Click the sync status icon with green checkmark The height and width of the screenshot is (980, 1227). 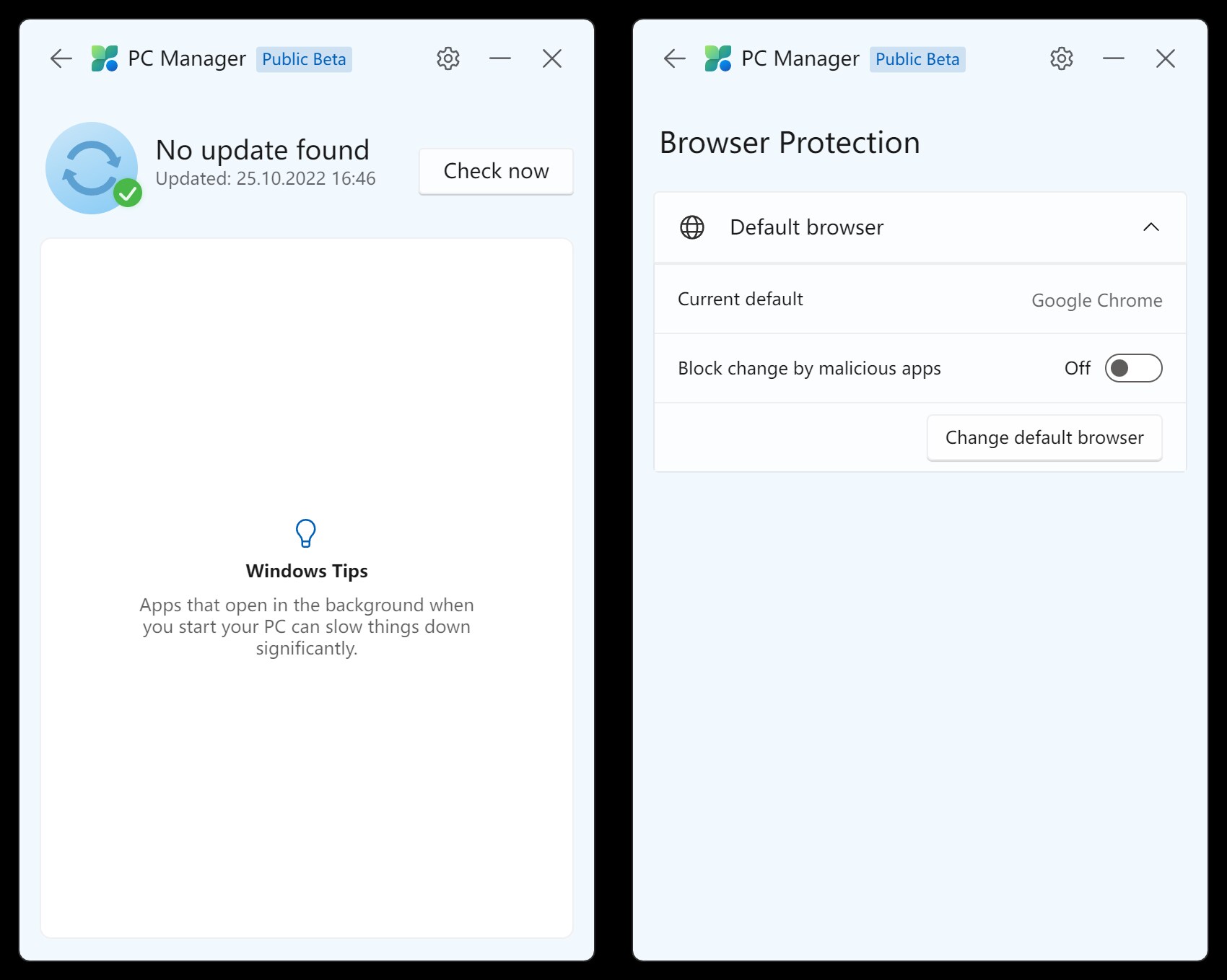tap(92, 168)
